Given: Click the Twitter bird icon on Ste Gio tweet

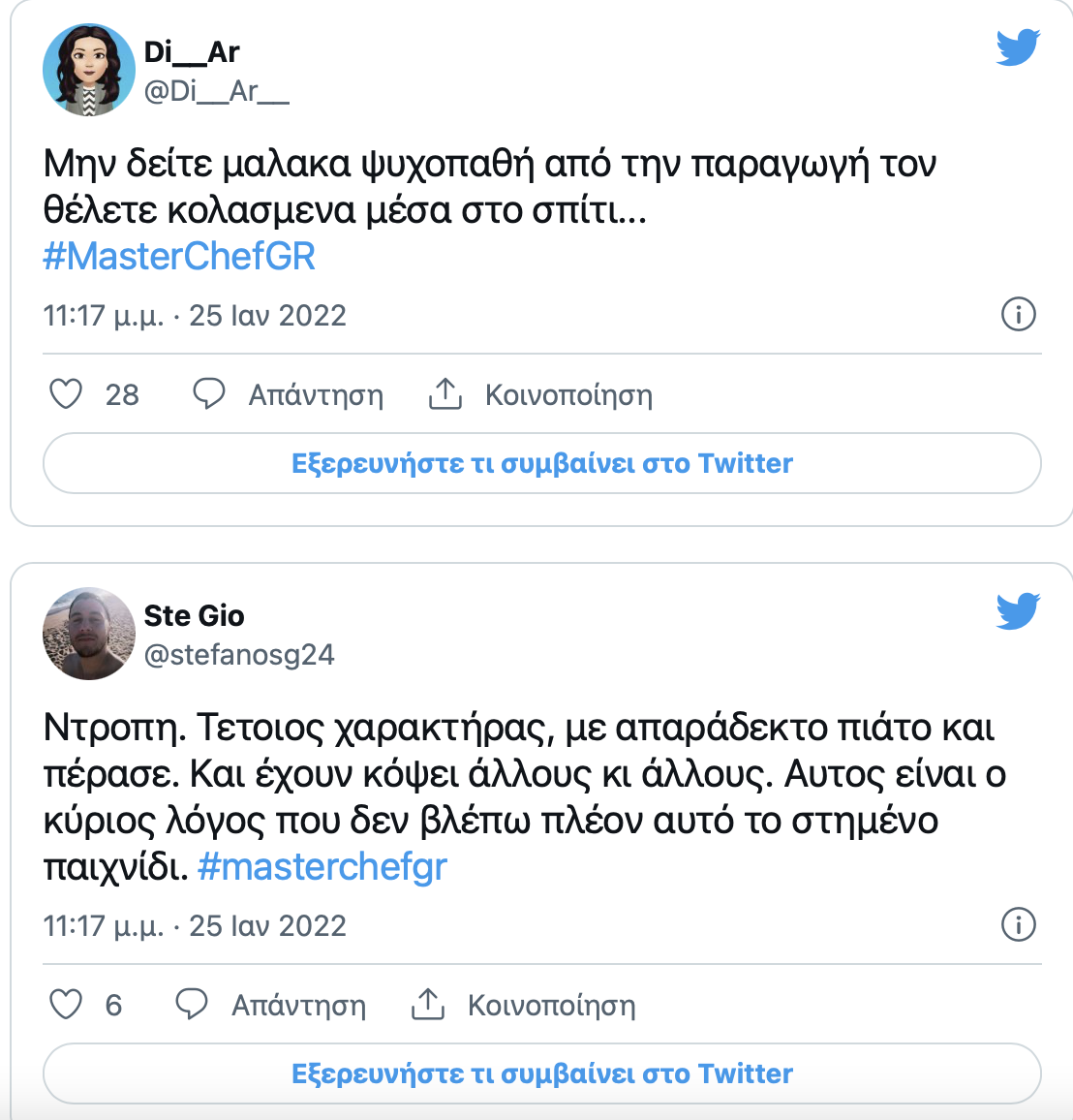Looking at the screenshot, I should tap(1018, 611).
